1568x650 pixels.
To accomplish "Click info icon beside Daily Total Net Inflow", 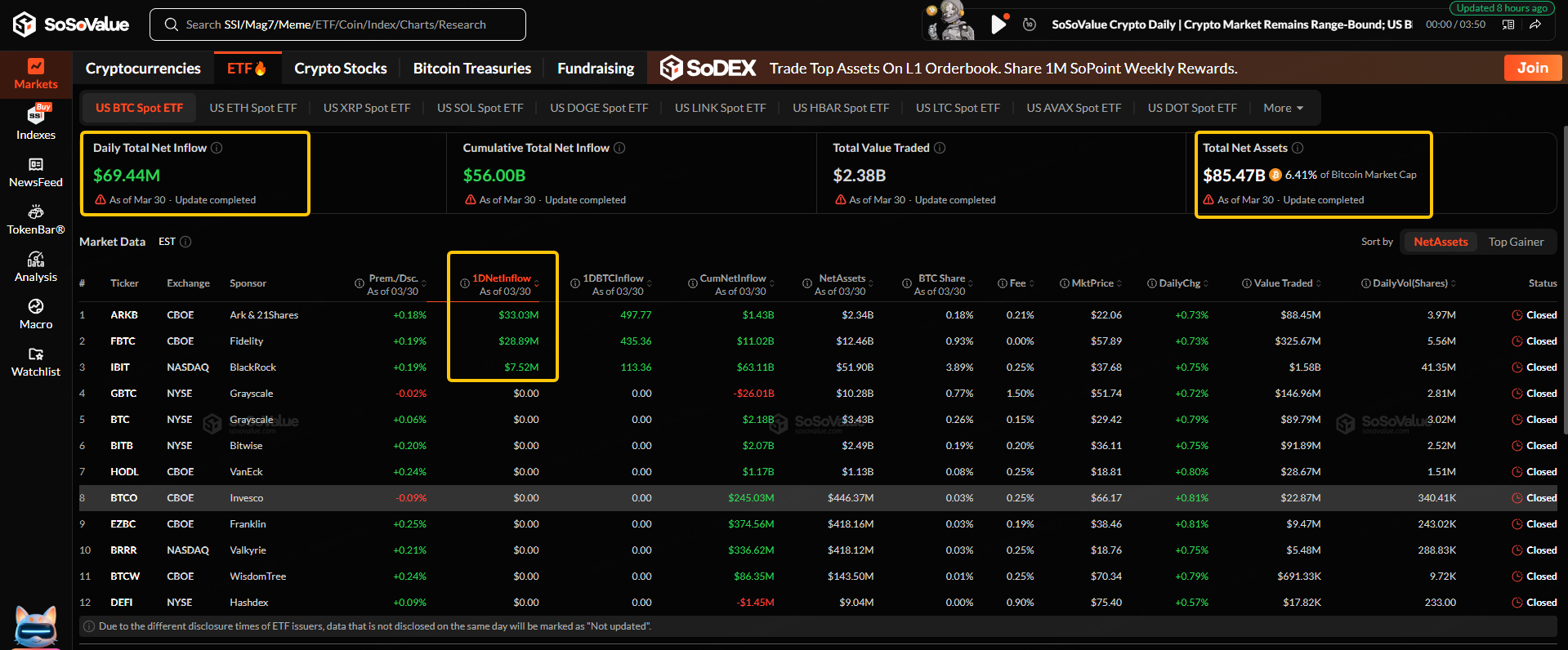I will coord(217,148).
